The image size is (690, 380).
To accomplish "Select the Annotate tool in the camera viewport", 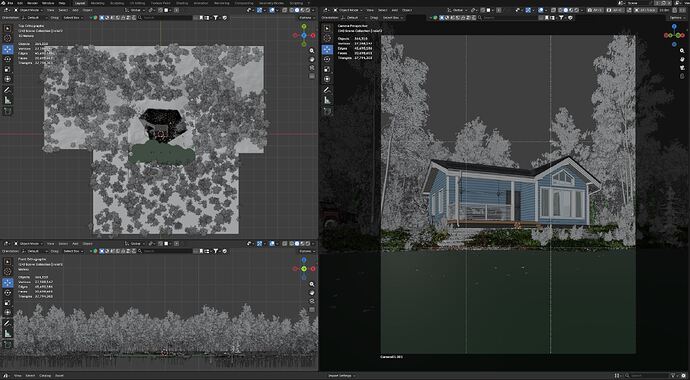I will 327,90.
